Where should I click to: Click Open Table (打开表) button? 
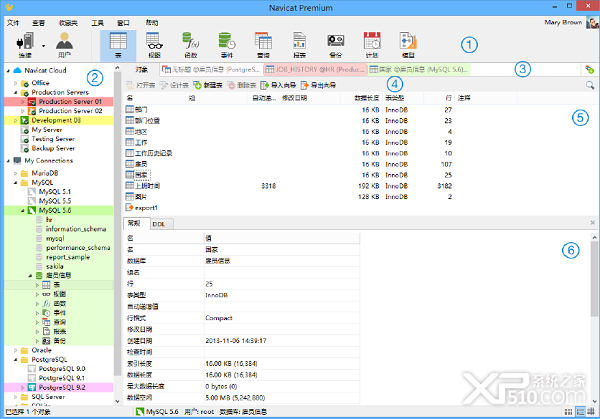click(140, 85)
